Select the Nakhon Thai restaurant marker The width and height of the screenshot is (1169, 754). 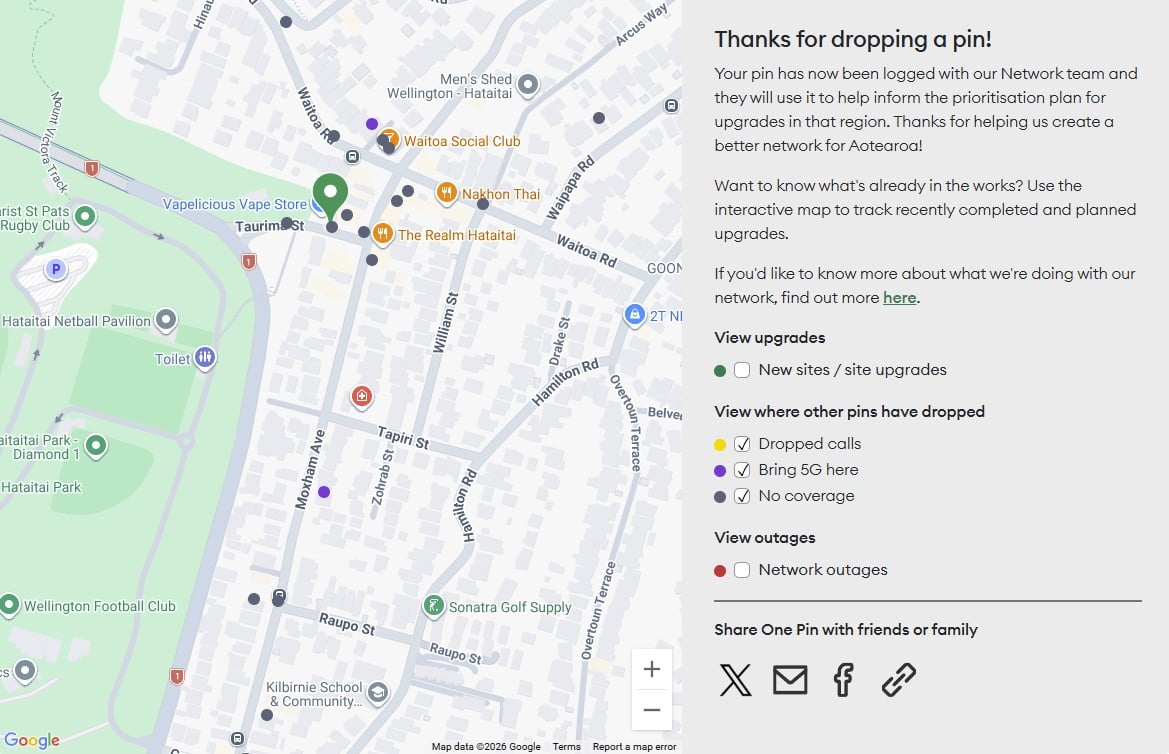tap(447, 193)
